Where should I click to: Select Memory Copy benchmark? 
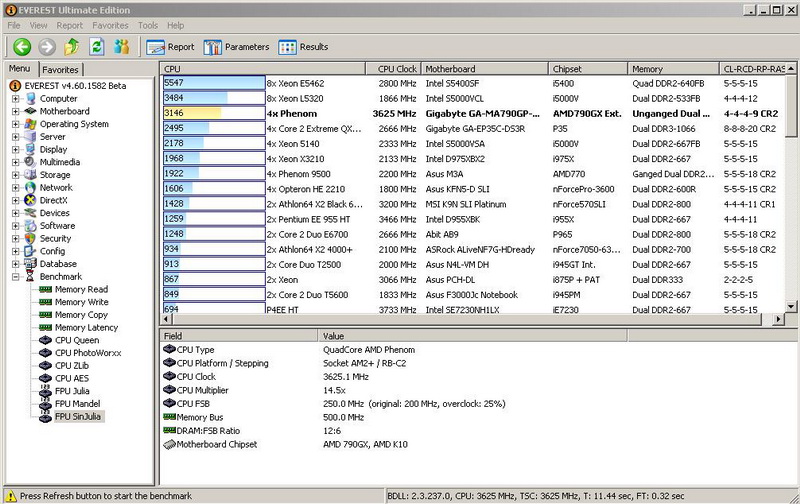pyautogui.click(x=81, y=315)
